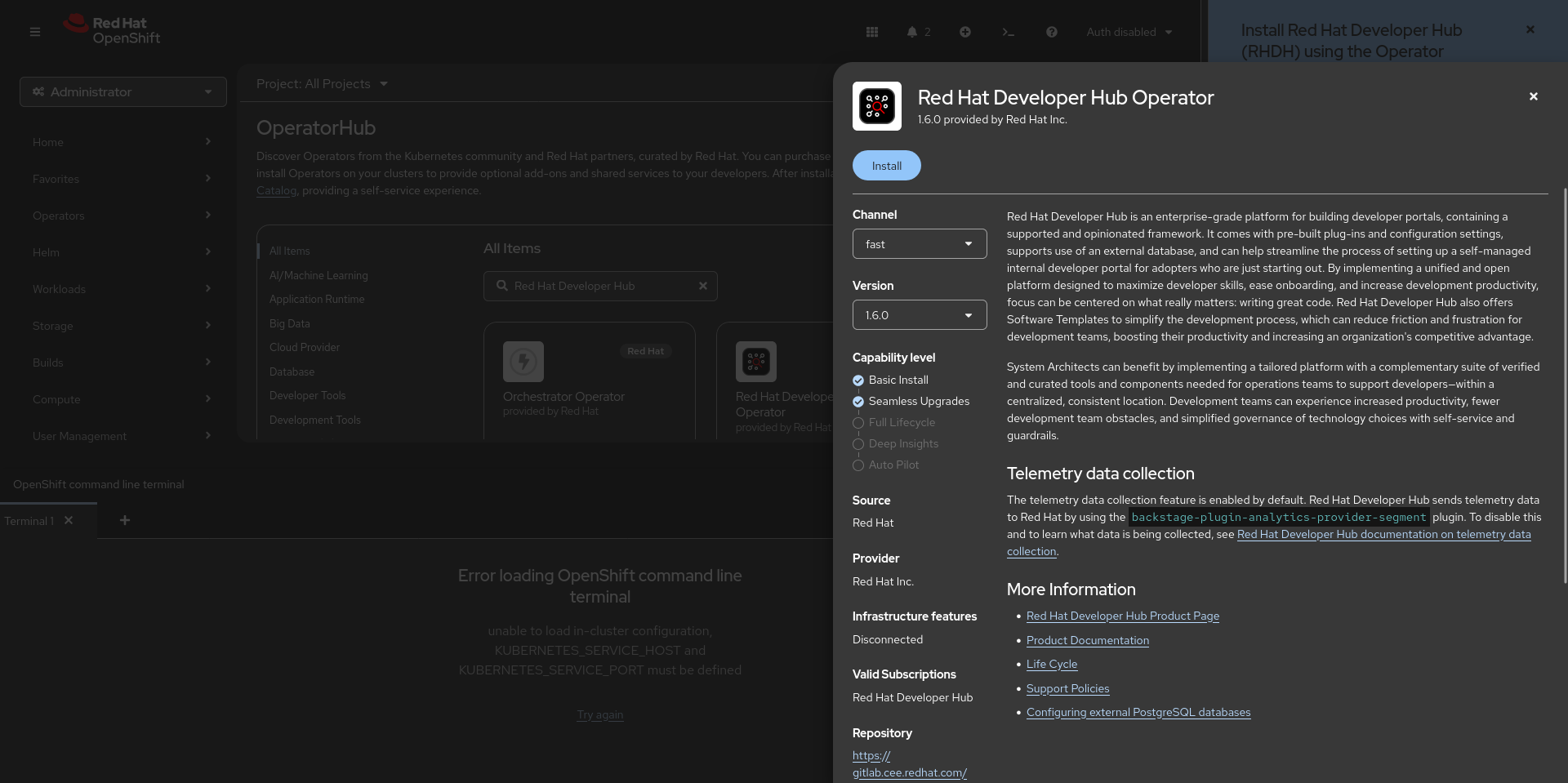Image resolution: width=1568 pixels, height=783 pixels.
Task: Clear the Red Hat Developer Hub search
Action: coord(703,286)
